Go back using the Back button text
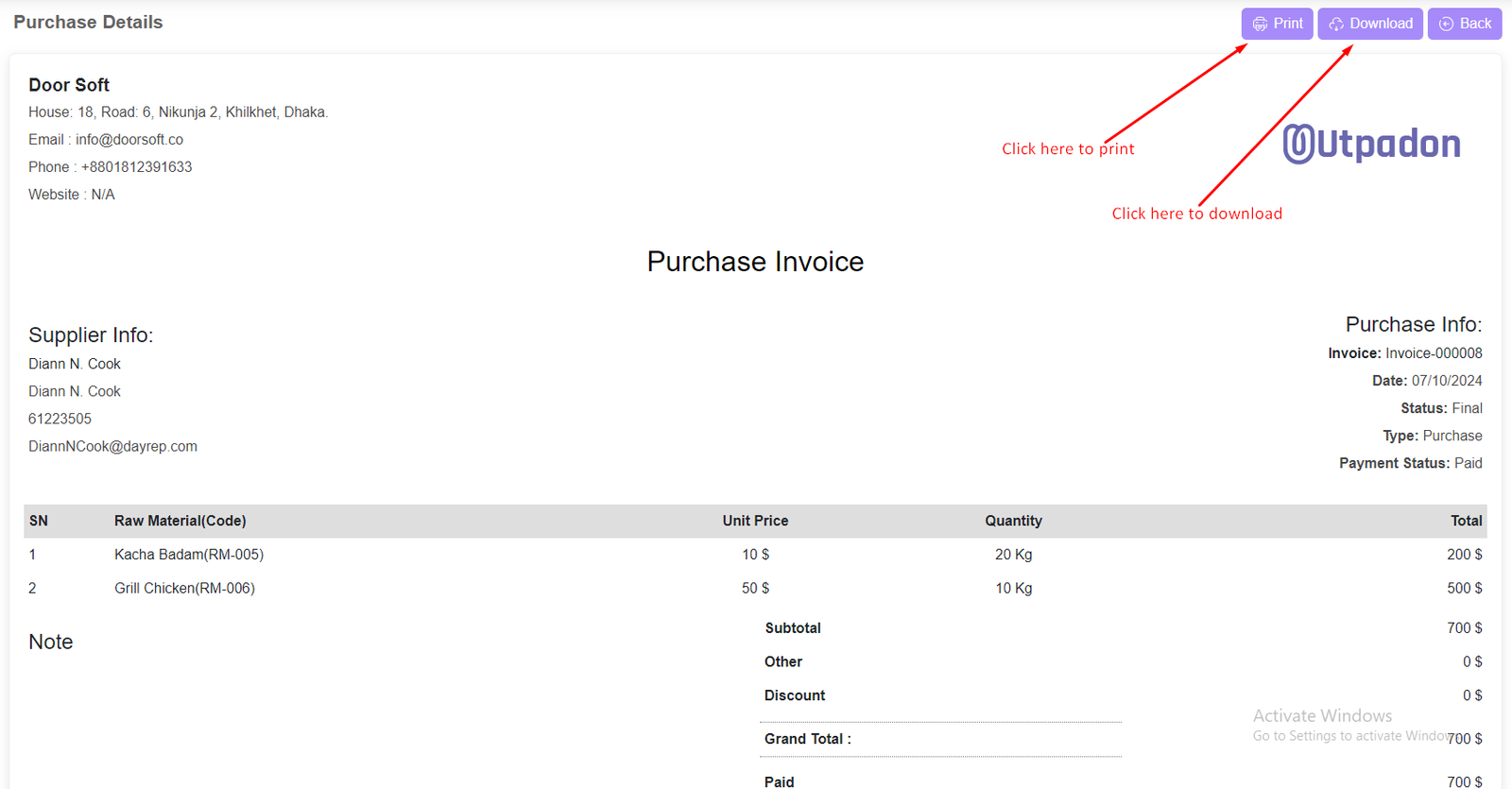Image resolution: width=1512 pixels, height=789 pixels. [x=1475, y=24]
